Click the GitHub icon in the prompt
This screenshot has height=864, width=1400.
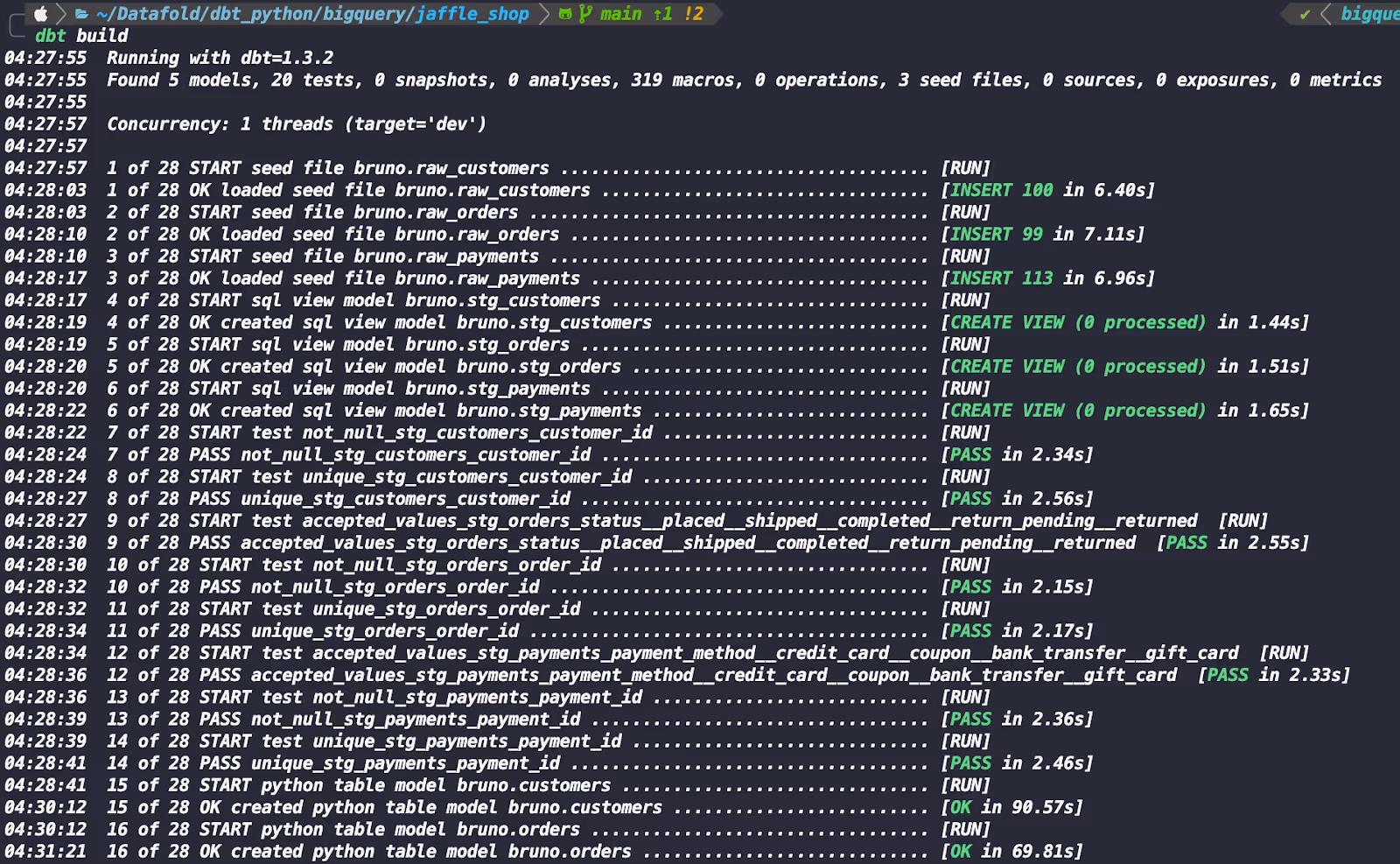[x=565, y=14]
